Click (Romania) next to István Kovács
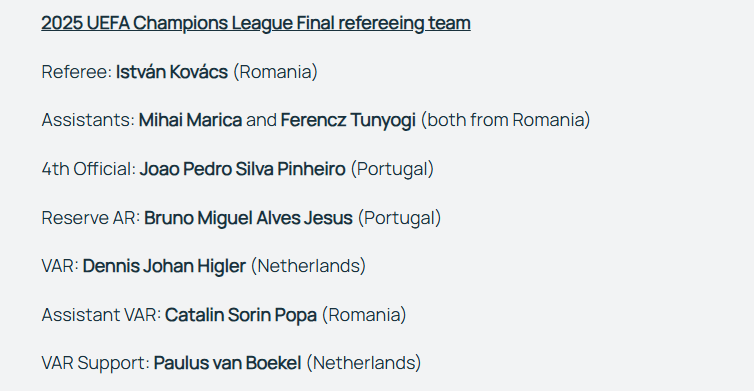Viewport: 754px width, 391px height. pyautogui.click(x=276, y=72)
